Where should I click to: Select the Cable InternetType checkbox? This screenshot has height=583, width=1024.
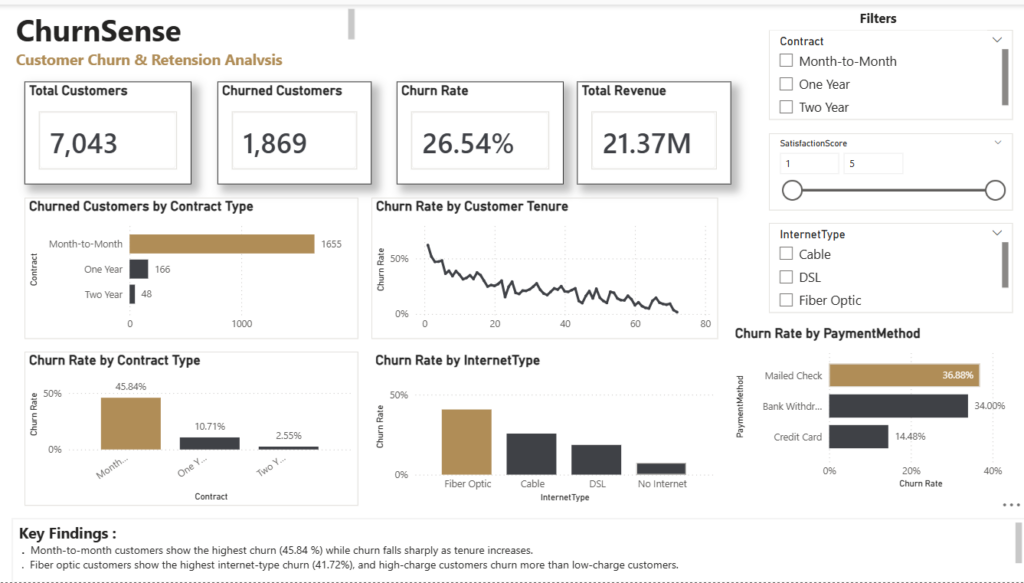click(x=786, y=253)
